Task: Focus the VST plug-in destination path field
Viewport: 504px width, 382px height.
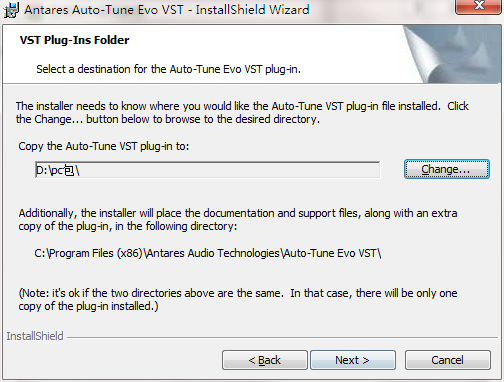Action: point(207,170)
